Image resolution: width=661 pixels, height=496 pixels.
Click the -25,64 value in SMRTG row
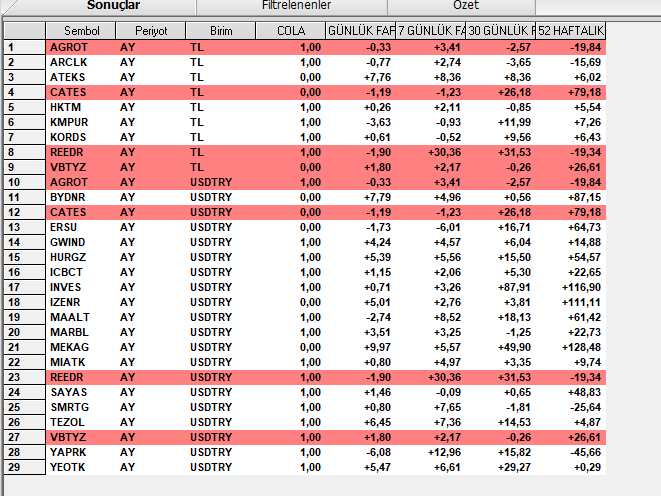[586, 407]
